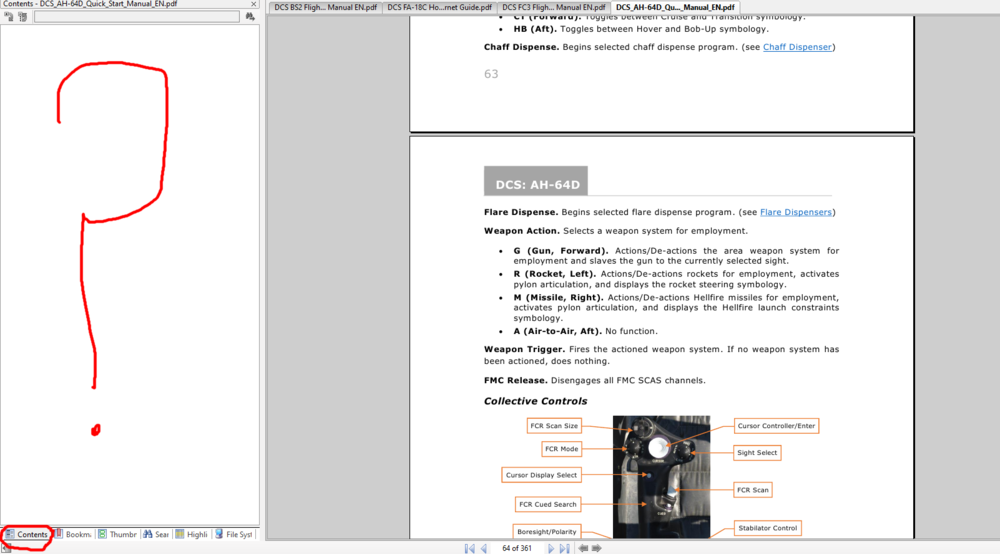Click the binoculars find-next icon in the Contents panel

pos(250,17)
